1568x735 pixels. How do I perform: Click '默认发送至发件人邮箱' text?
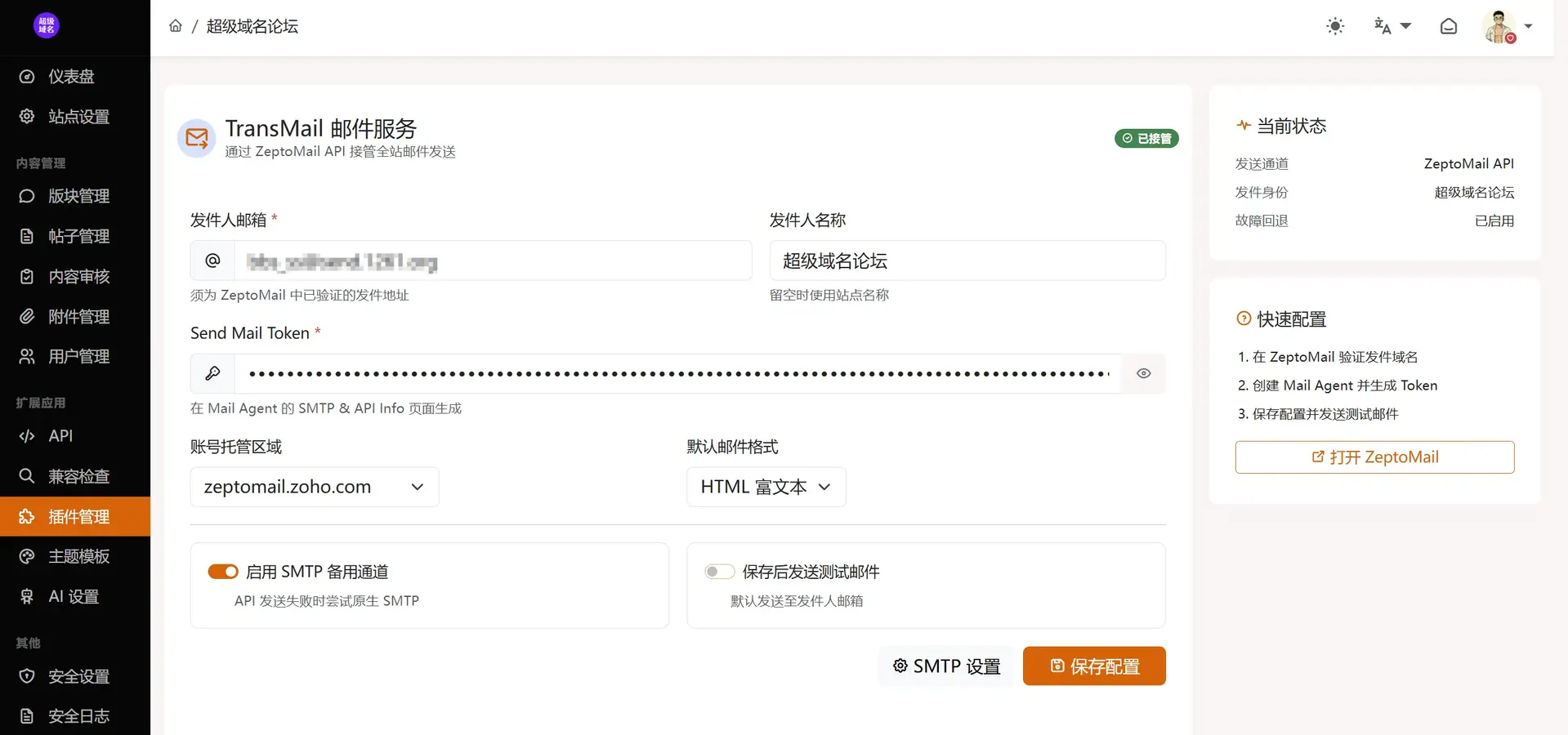tap(797, 601)
